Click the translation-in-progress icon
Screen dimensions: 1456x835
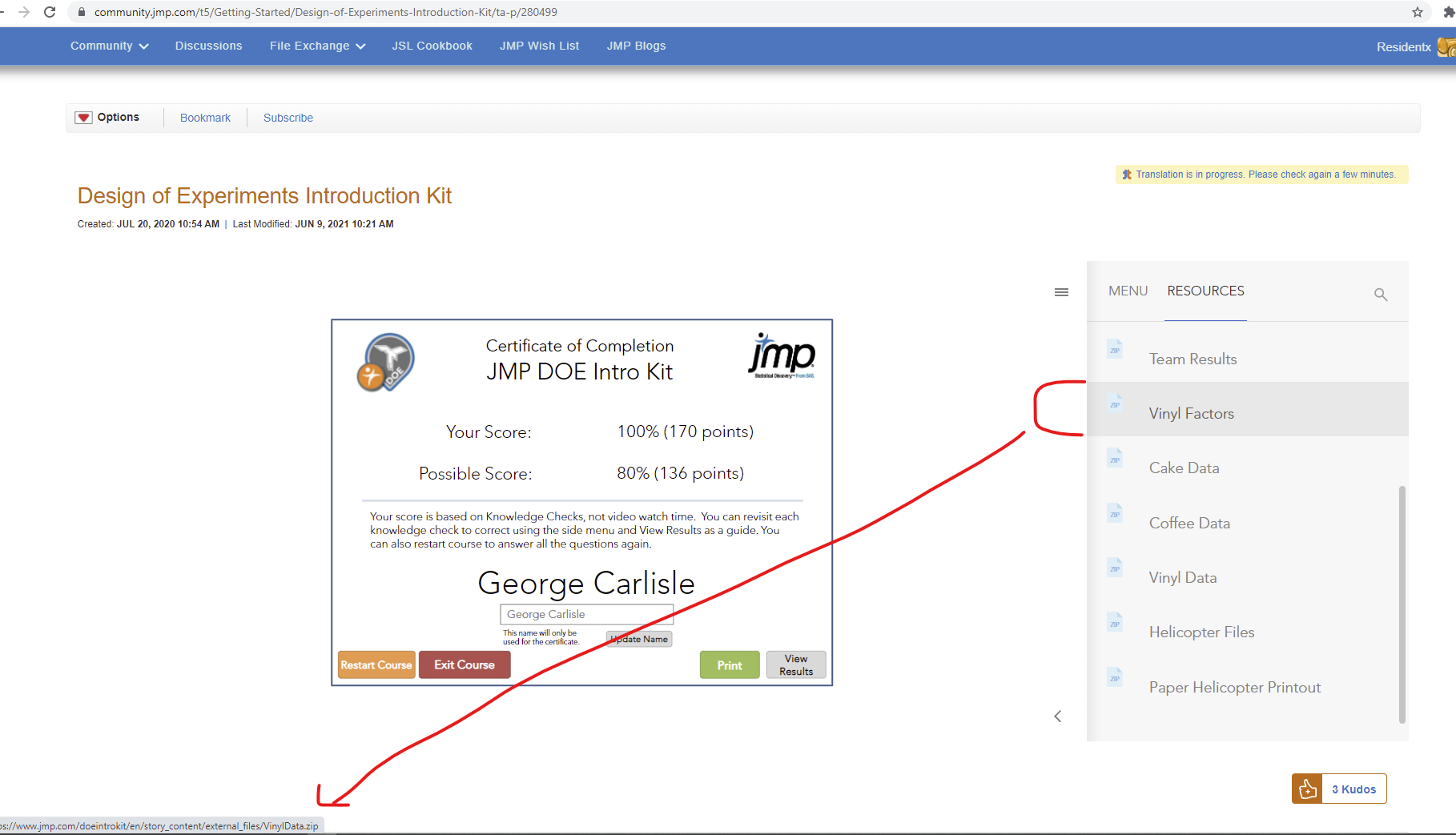point(1128,174)
